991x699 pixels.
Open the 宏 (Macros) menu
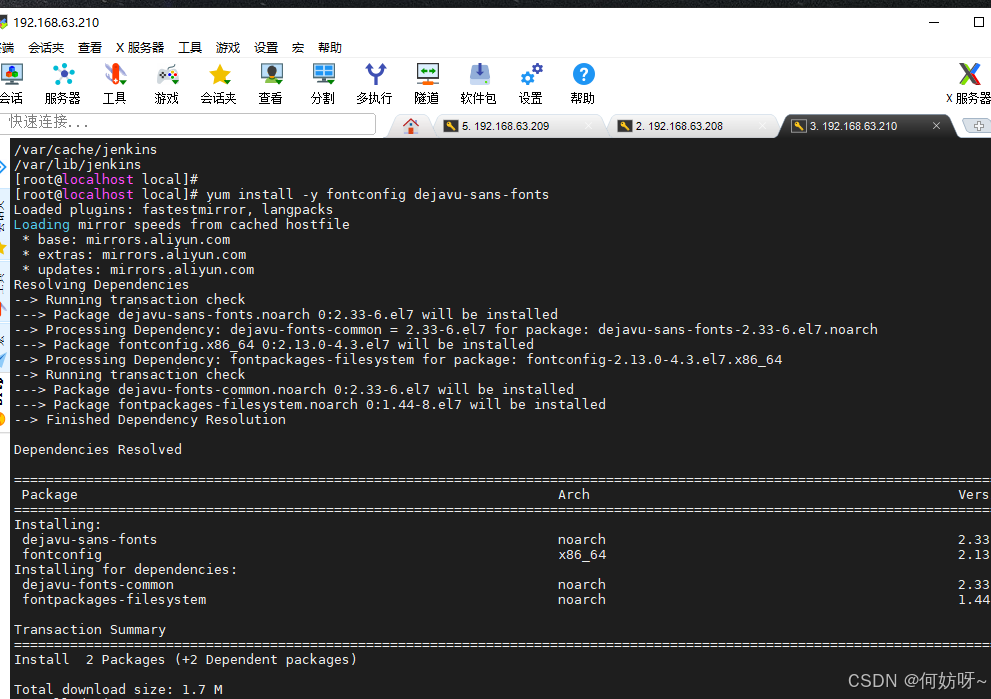click(298, 47)
